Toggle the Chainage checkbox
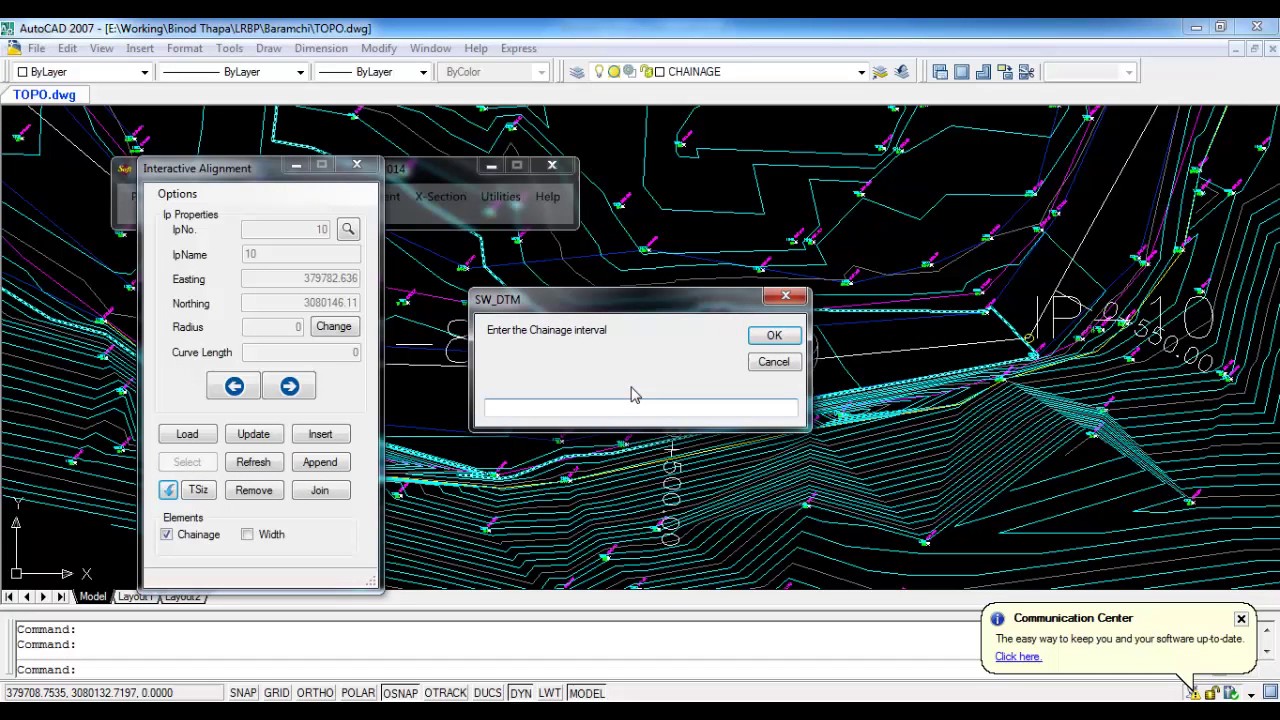This screenshot has height=720, width=1280. [x=167, y=535]
